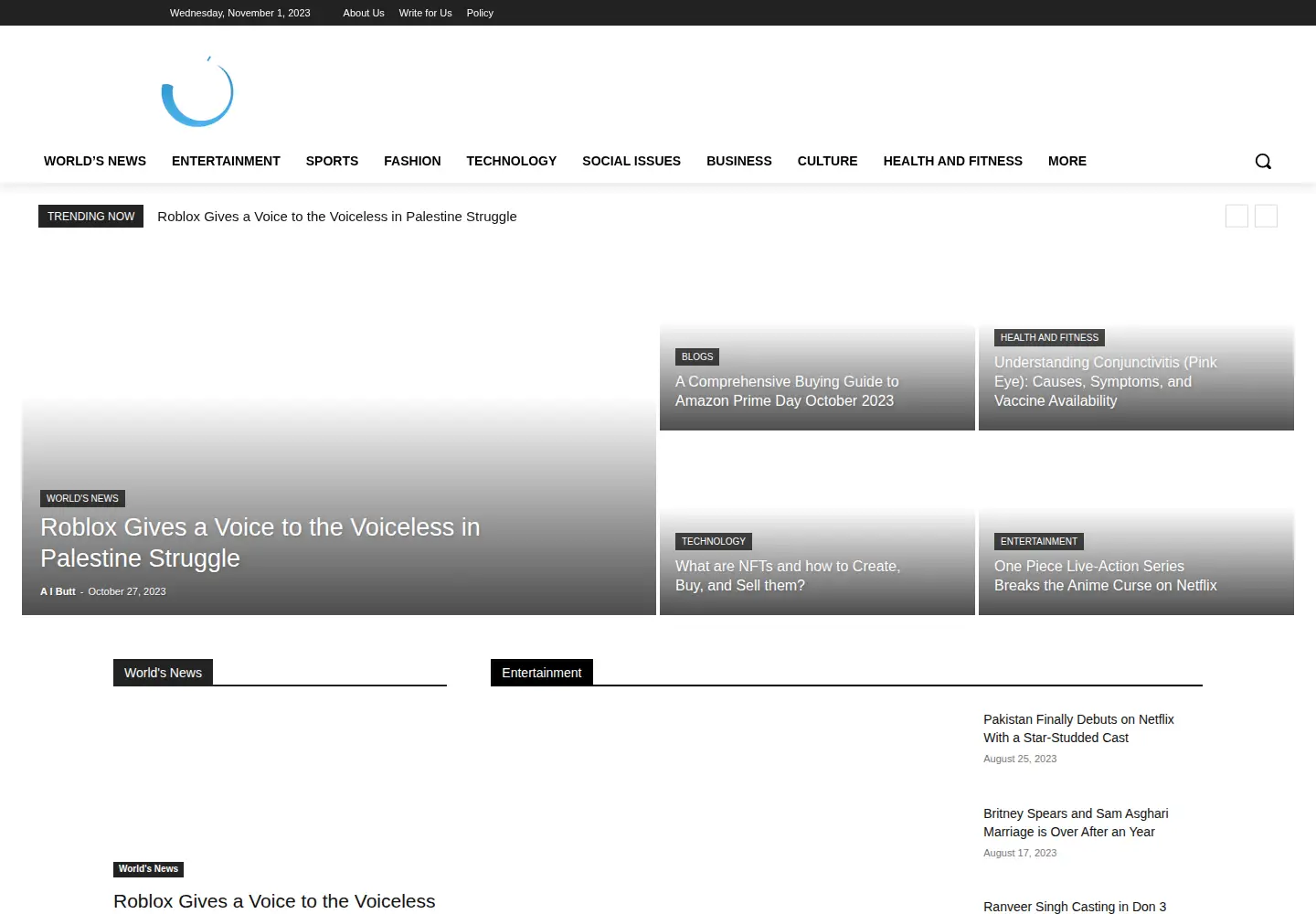Click the August 25, 2023 date text

(x=1020, y=759)
